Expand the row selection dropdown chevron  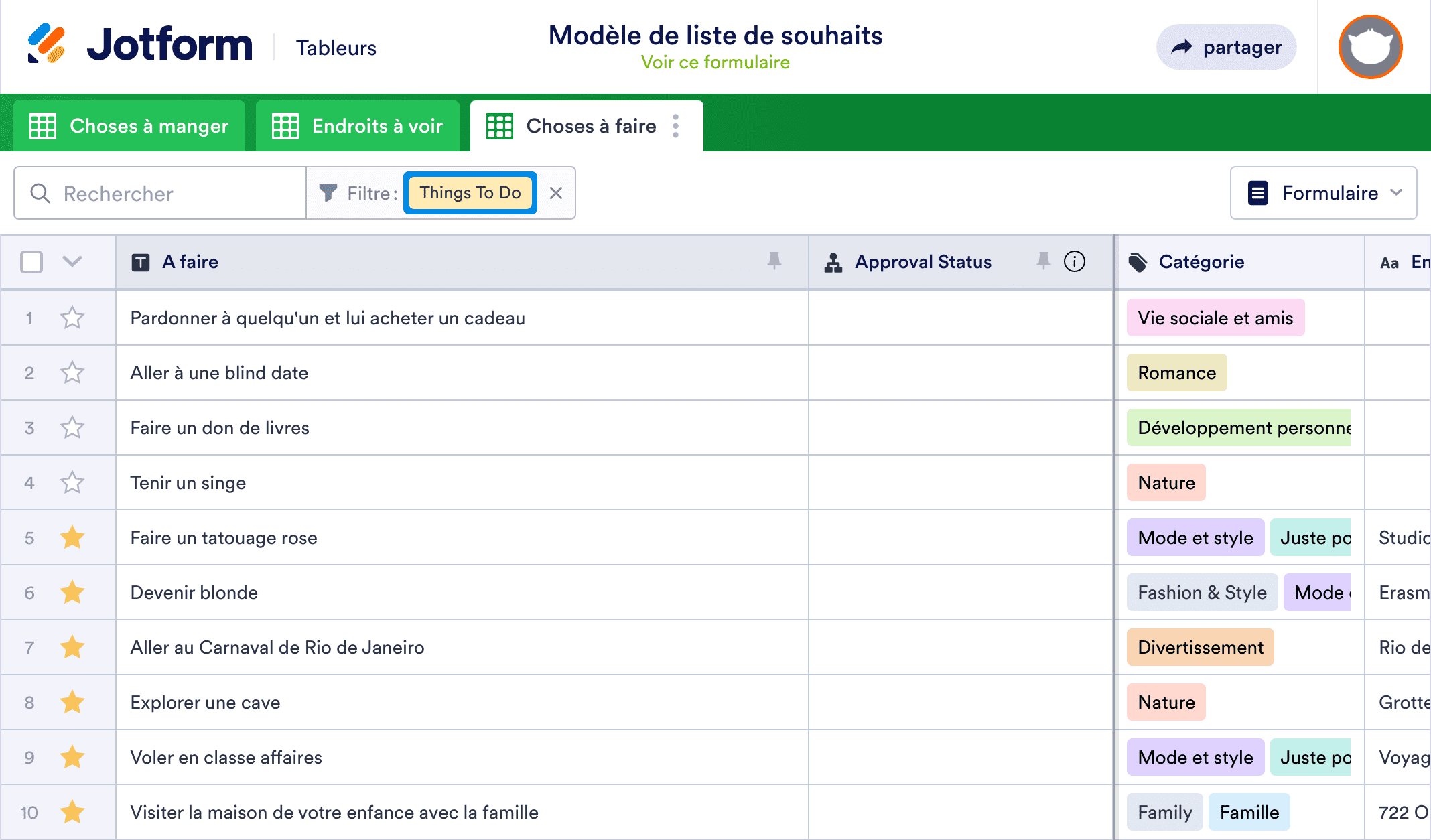[72, 261]
